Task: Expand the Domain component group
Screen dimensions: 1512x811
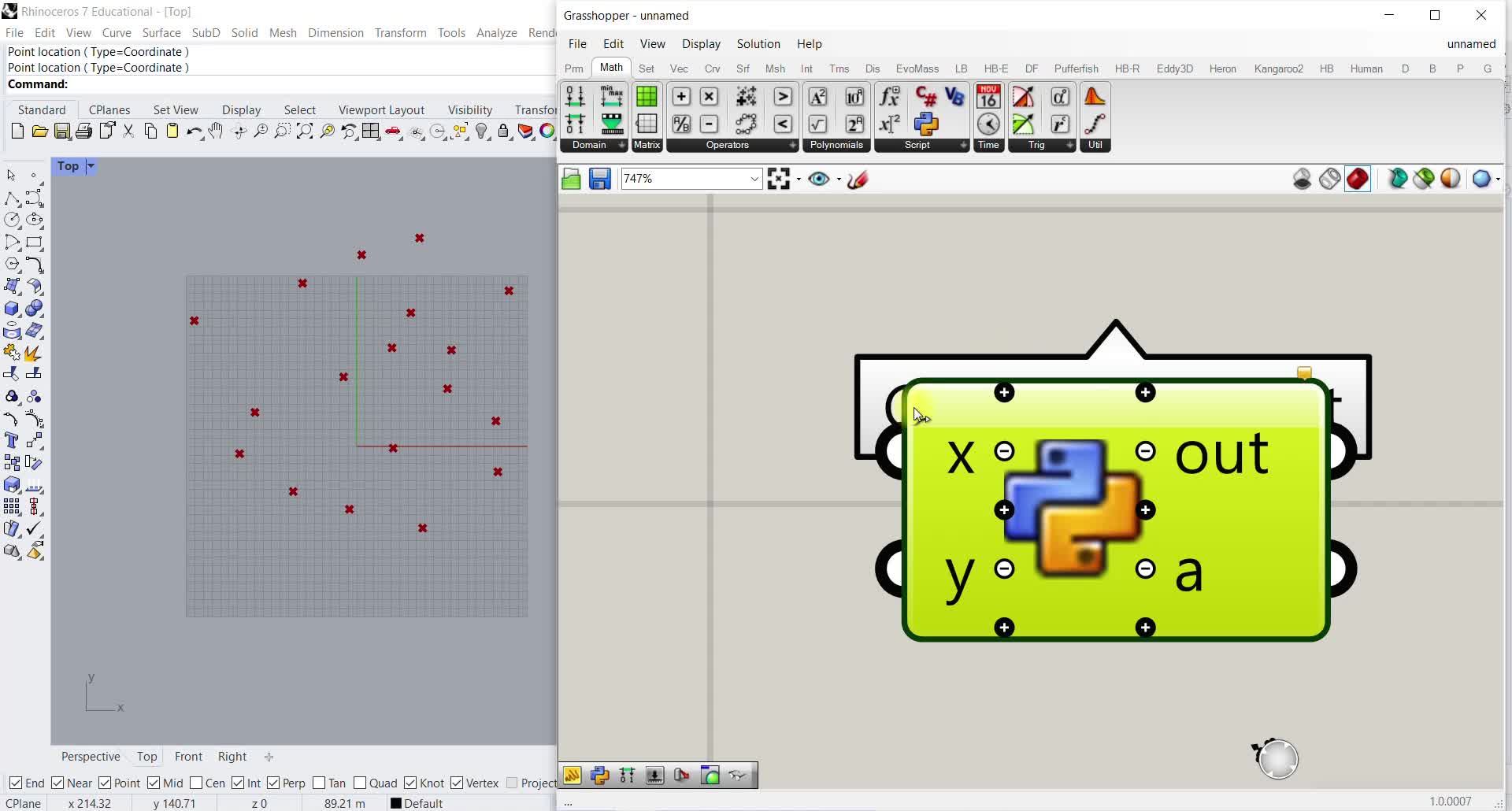Action: (622, 145)
